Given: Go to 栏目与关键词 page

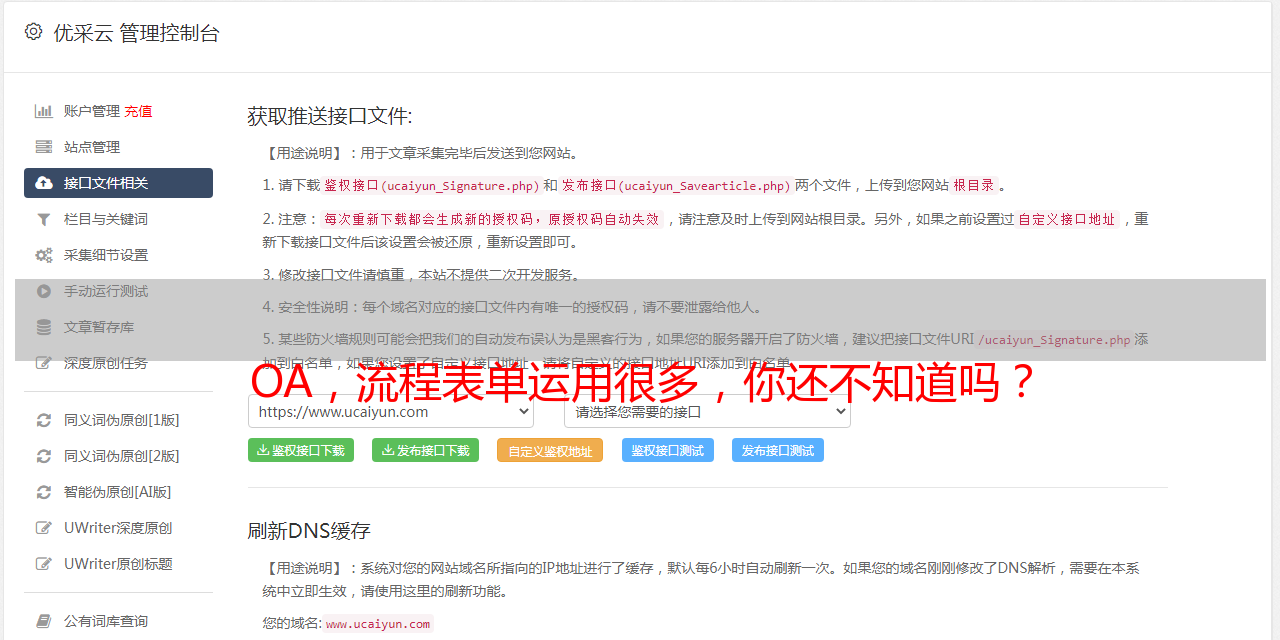Looking at the screenshot, I should click(106, 219).
